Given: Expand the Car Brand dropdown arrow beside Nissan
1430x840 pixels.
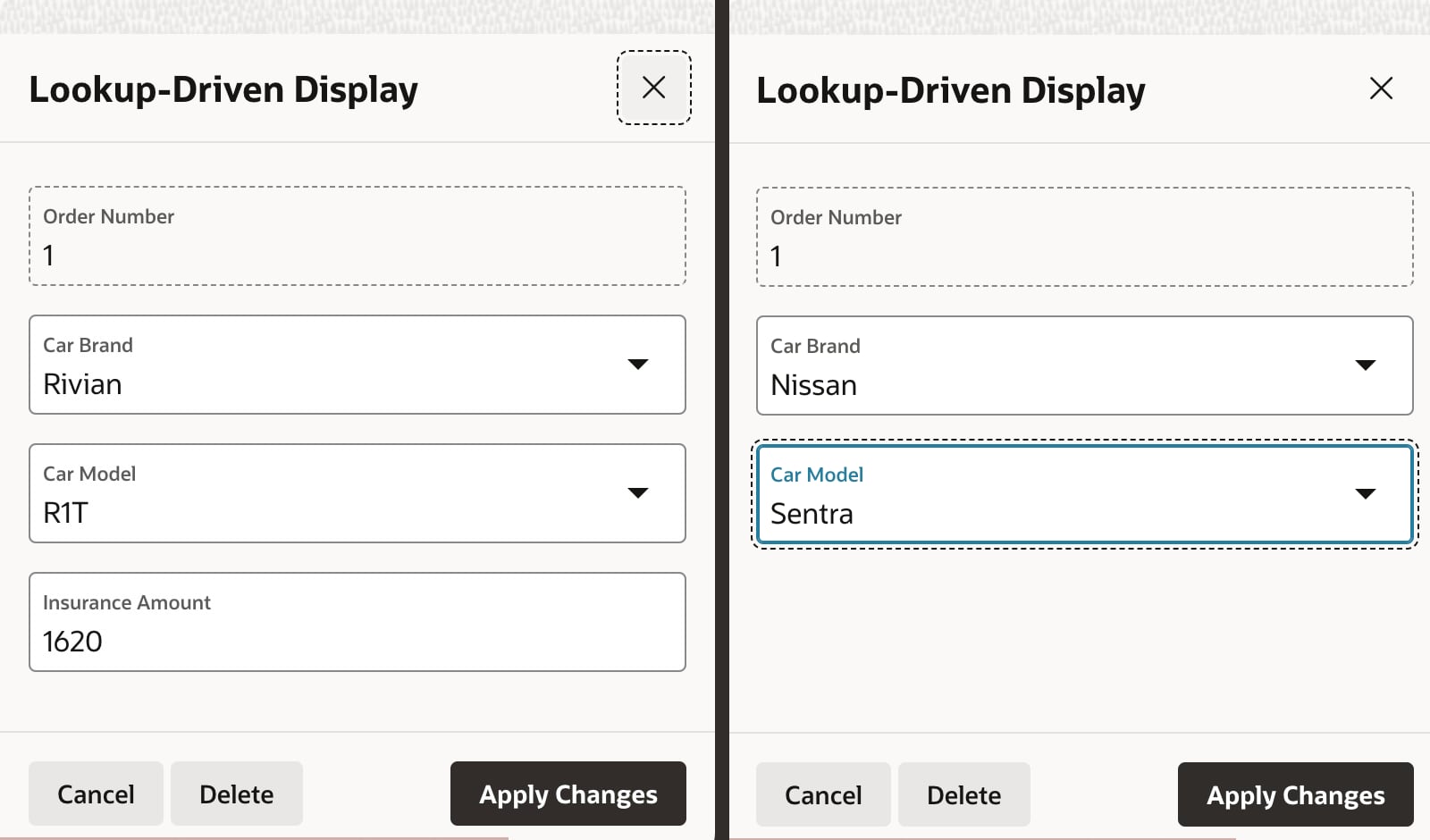Looking at the screenshot, I should [x=1365, y=365].
